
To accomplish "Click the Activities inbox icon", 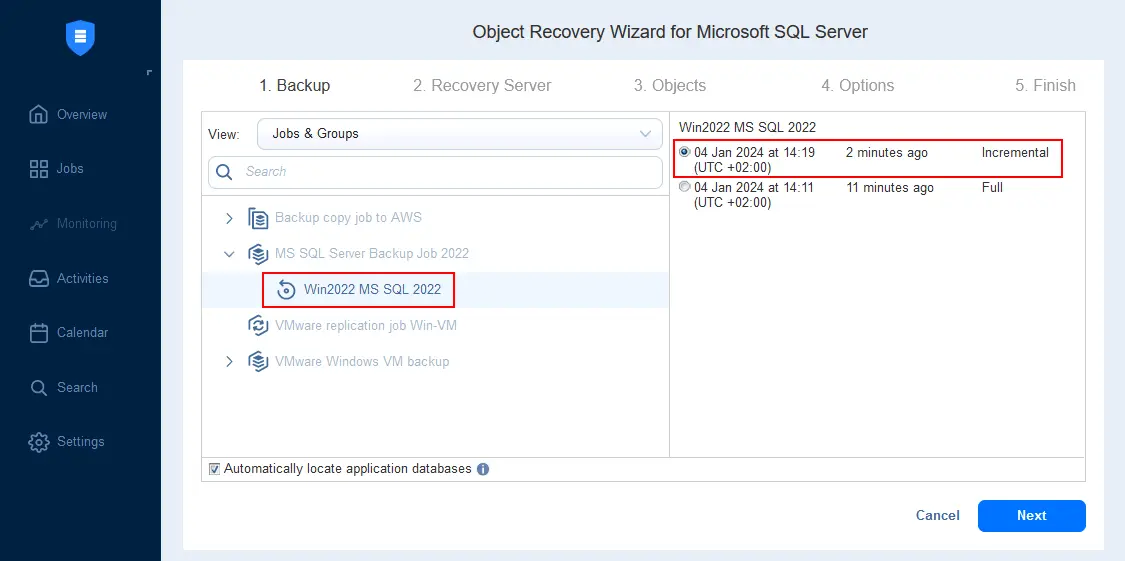I will [x=38, y=278].
